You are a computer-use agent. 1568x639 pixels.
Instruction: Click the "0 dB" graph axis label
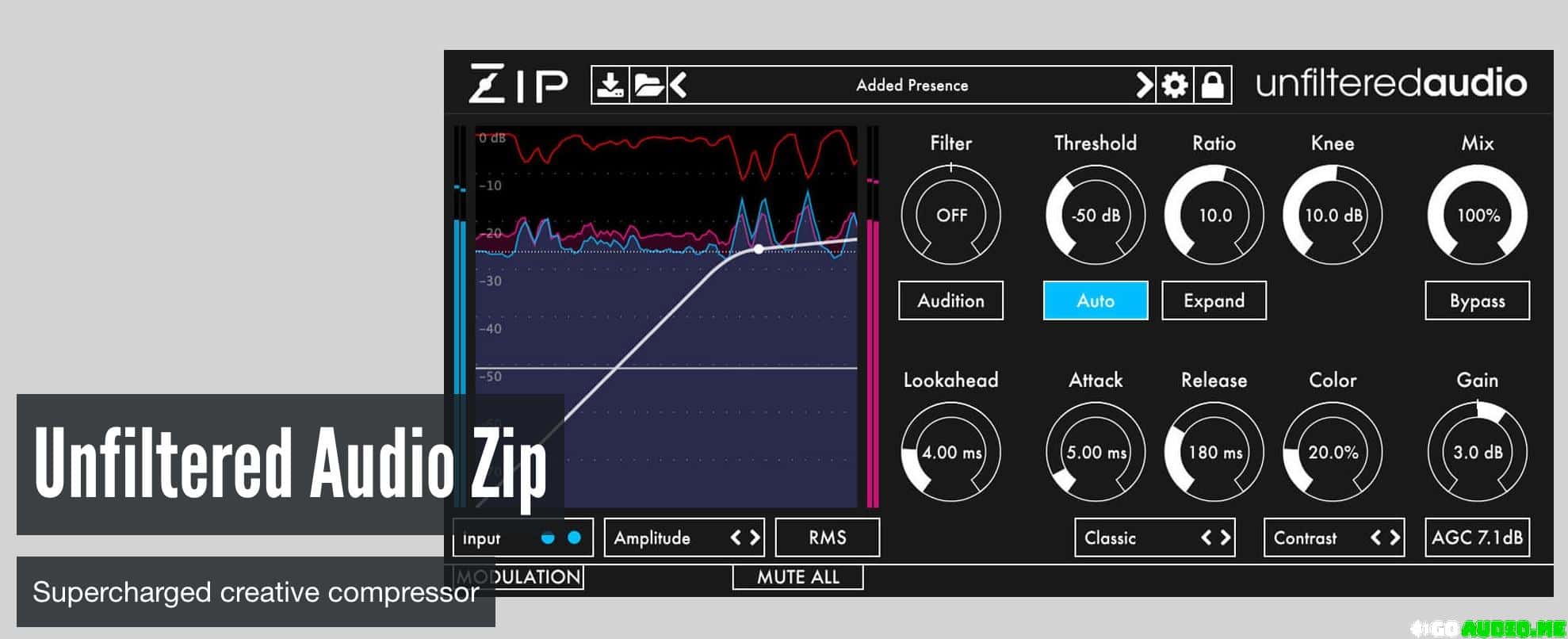point(492,138)
